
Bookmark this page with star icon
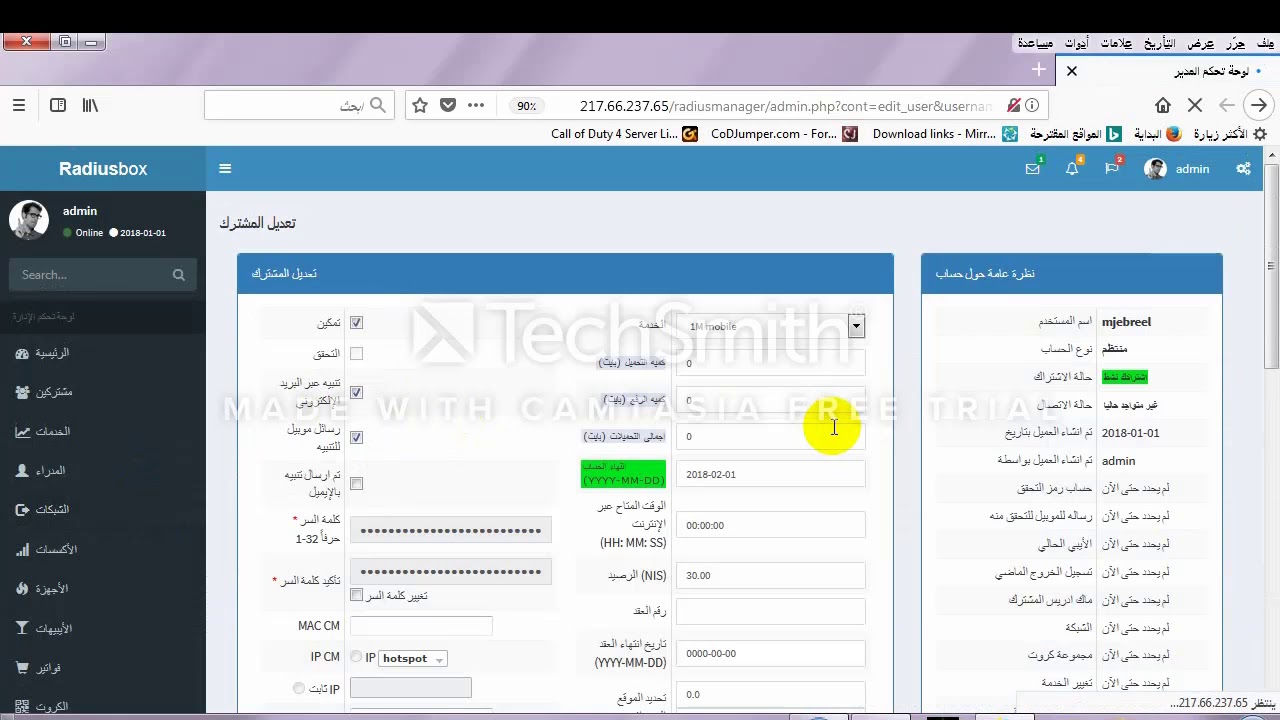click(x=420, y=105)
